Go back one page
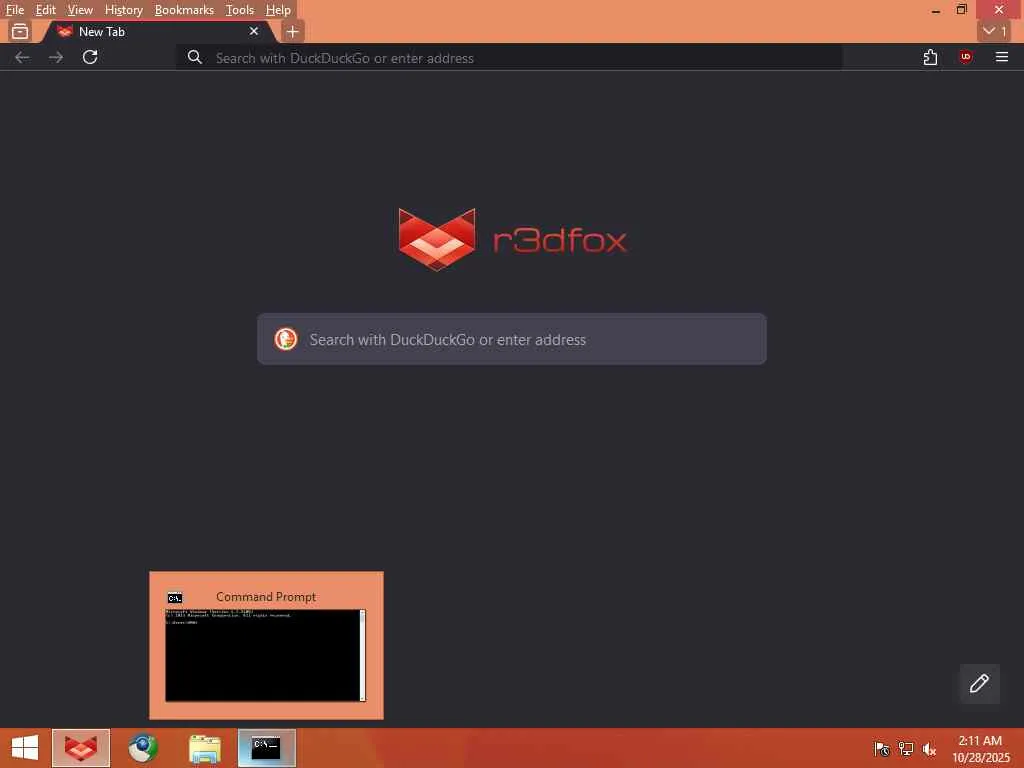1024x768 pixels. (22, 57)
